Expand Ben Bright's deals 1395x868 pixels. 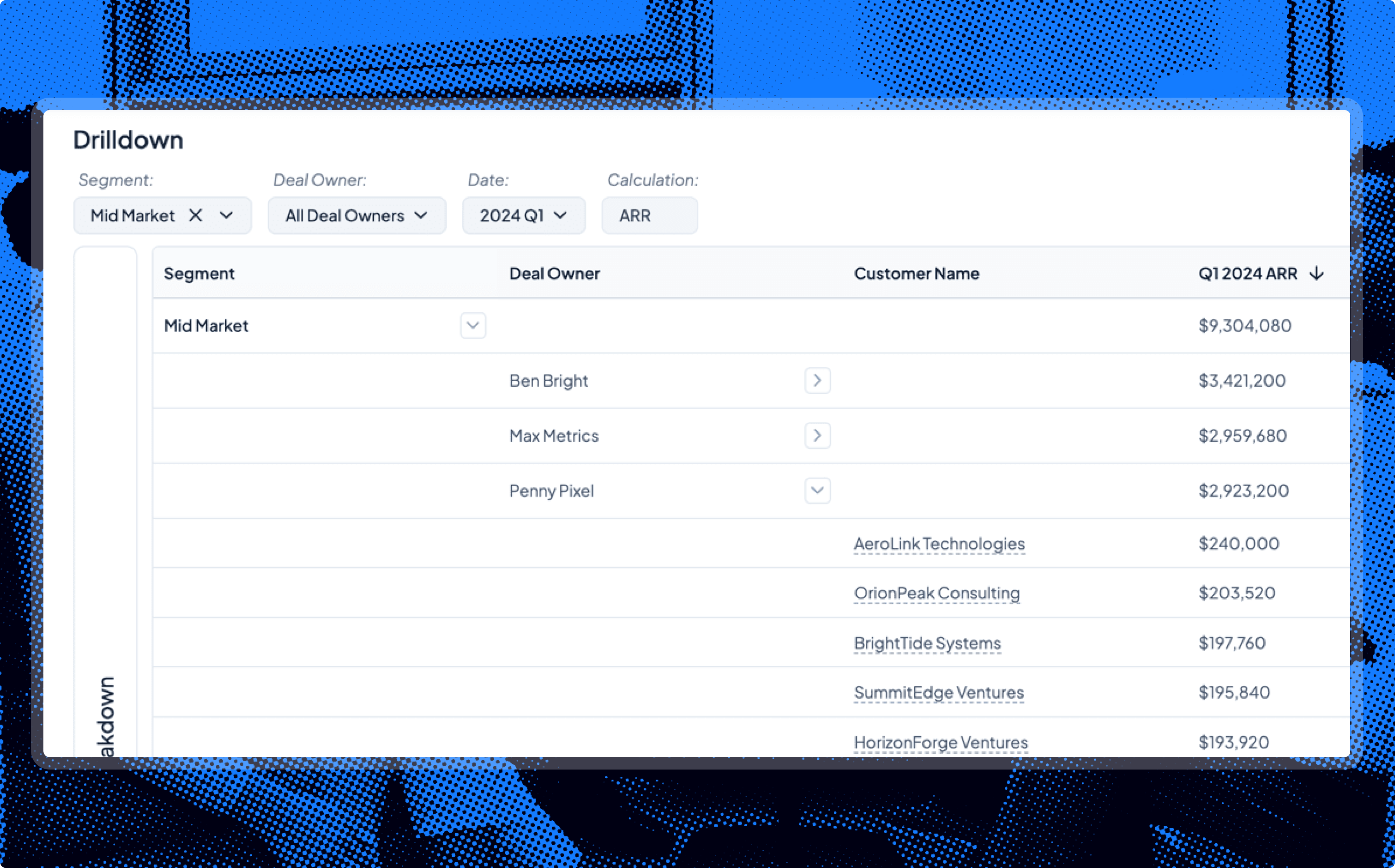[x=817, y=381]
